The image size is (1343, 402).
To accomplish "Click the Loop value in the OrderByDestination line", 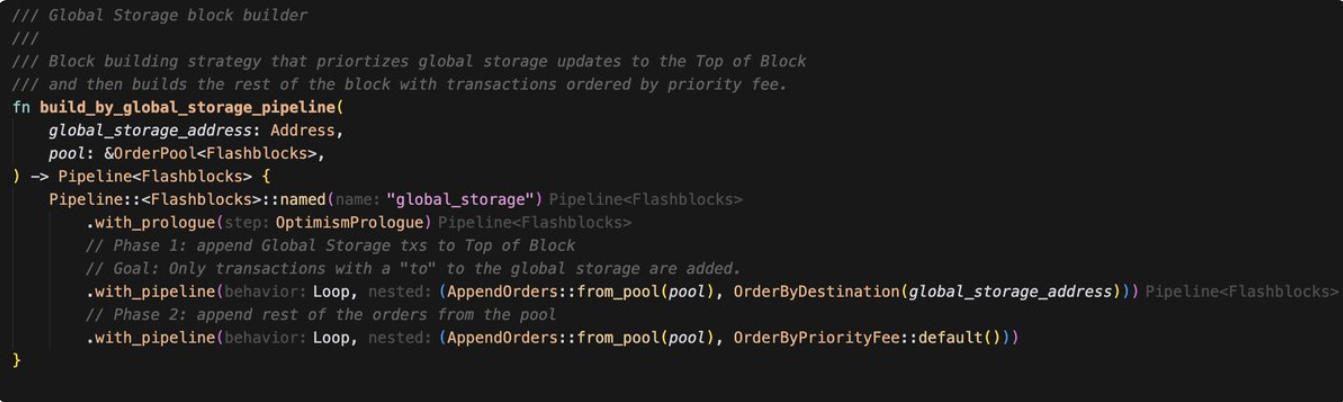I will (x=333, y=291).
